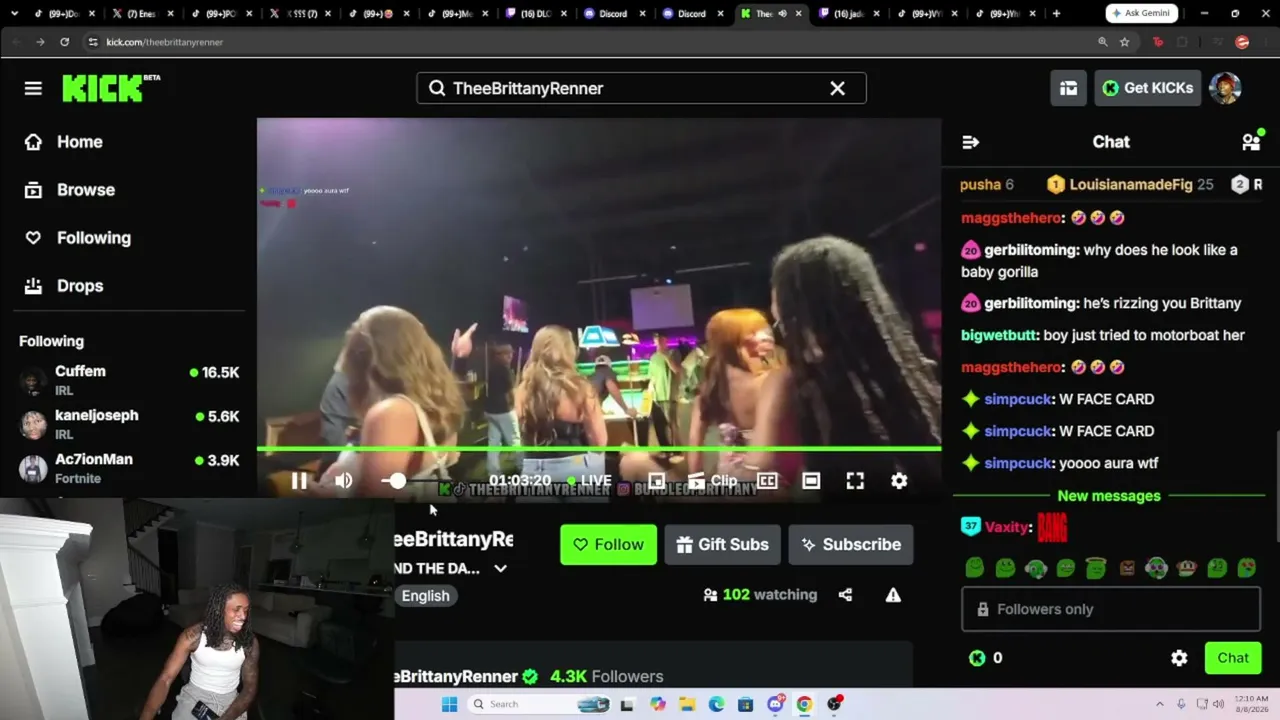The width and height of the screenshot is (1280, 720).
Task: Reload the page in browser
Action: [64, 42]
